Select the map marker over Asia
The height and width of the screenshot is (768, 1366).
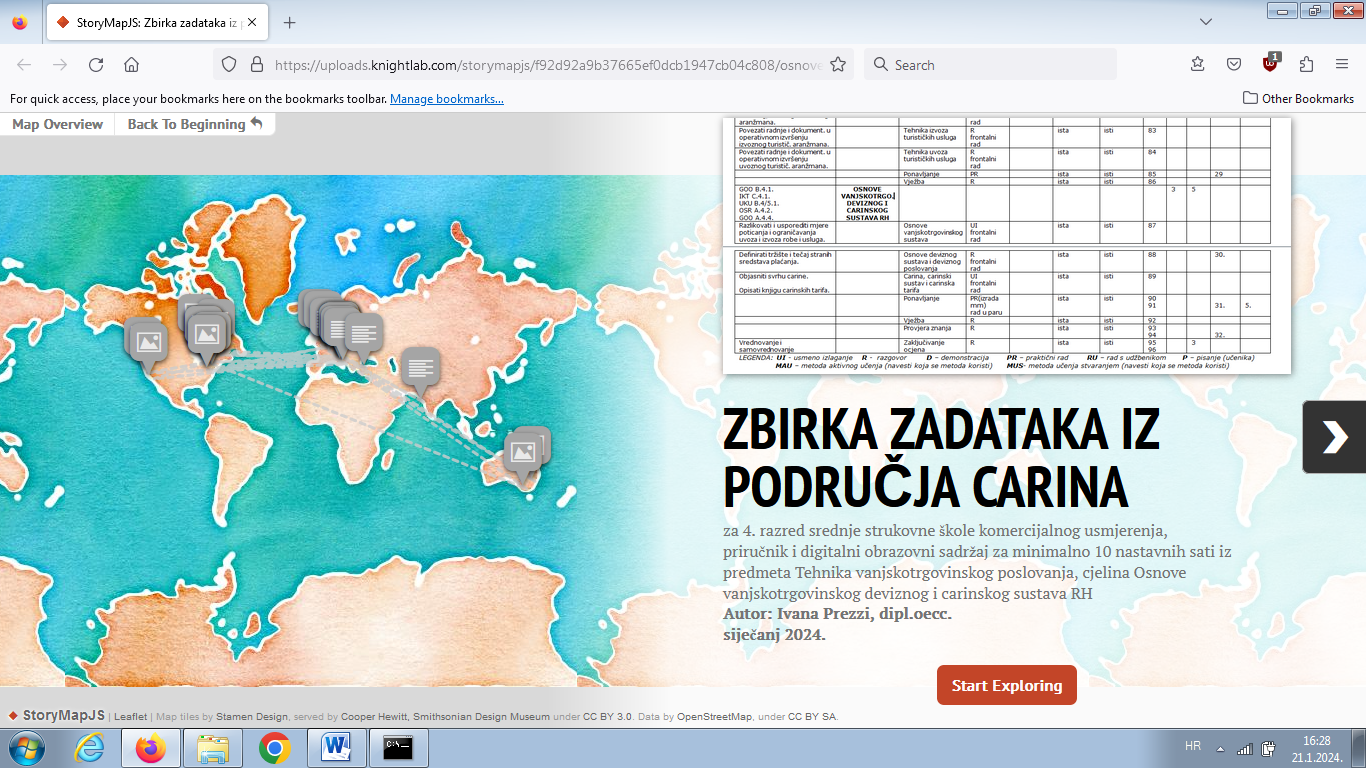(x=421, y=367)
